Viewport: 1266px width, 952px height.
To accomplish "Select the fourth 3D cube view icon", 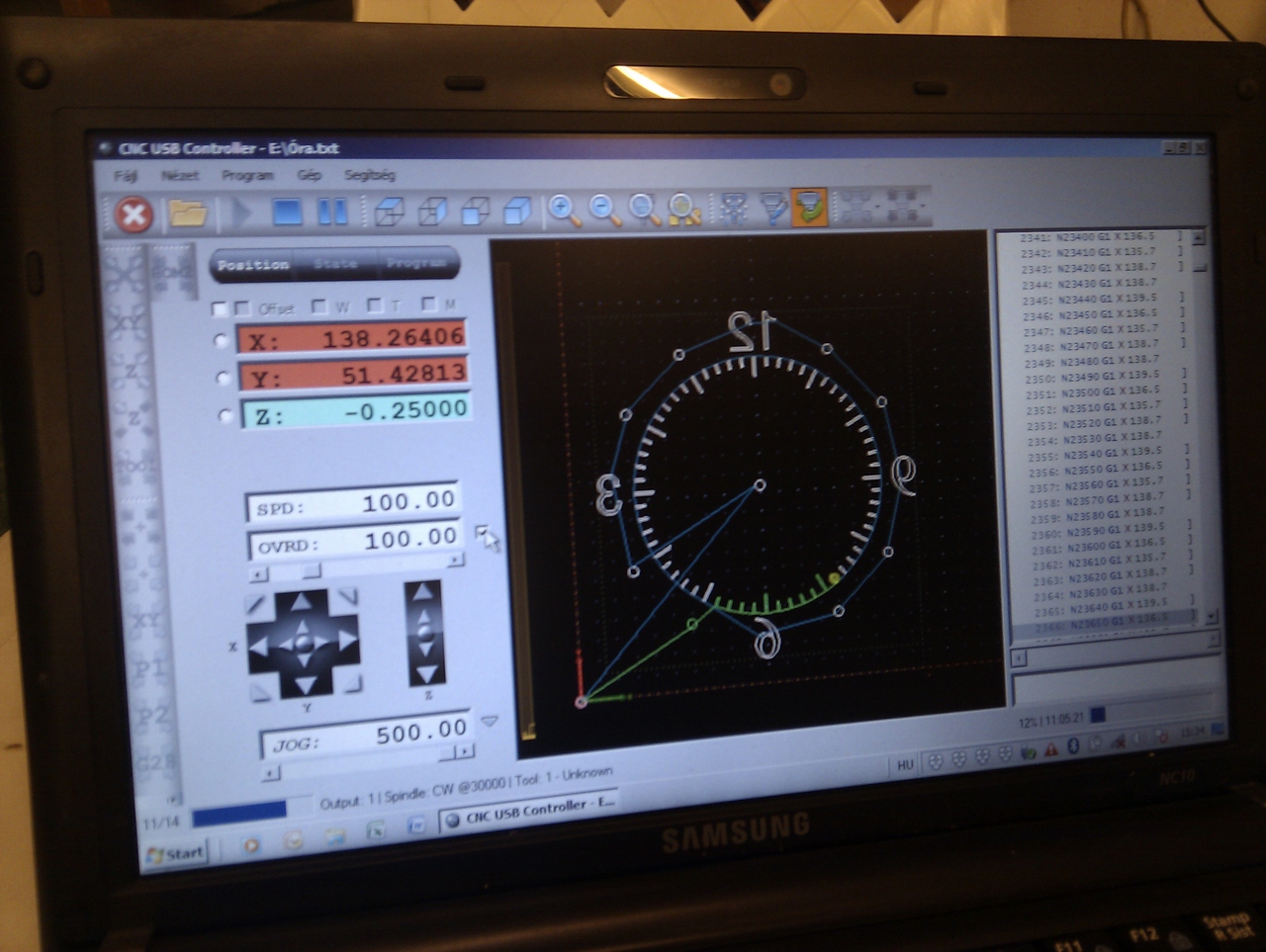I will click(x=517, y=210).
